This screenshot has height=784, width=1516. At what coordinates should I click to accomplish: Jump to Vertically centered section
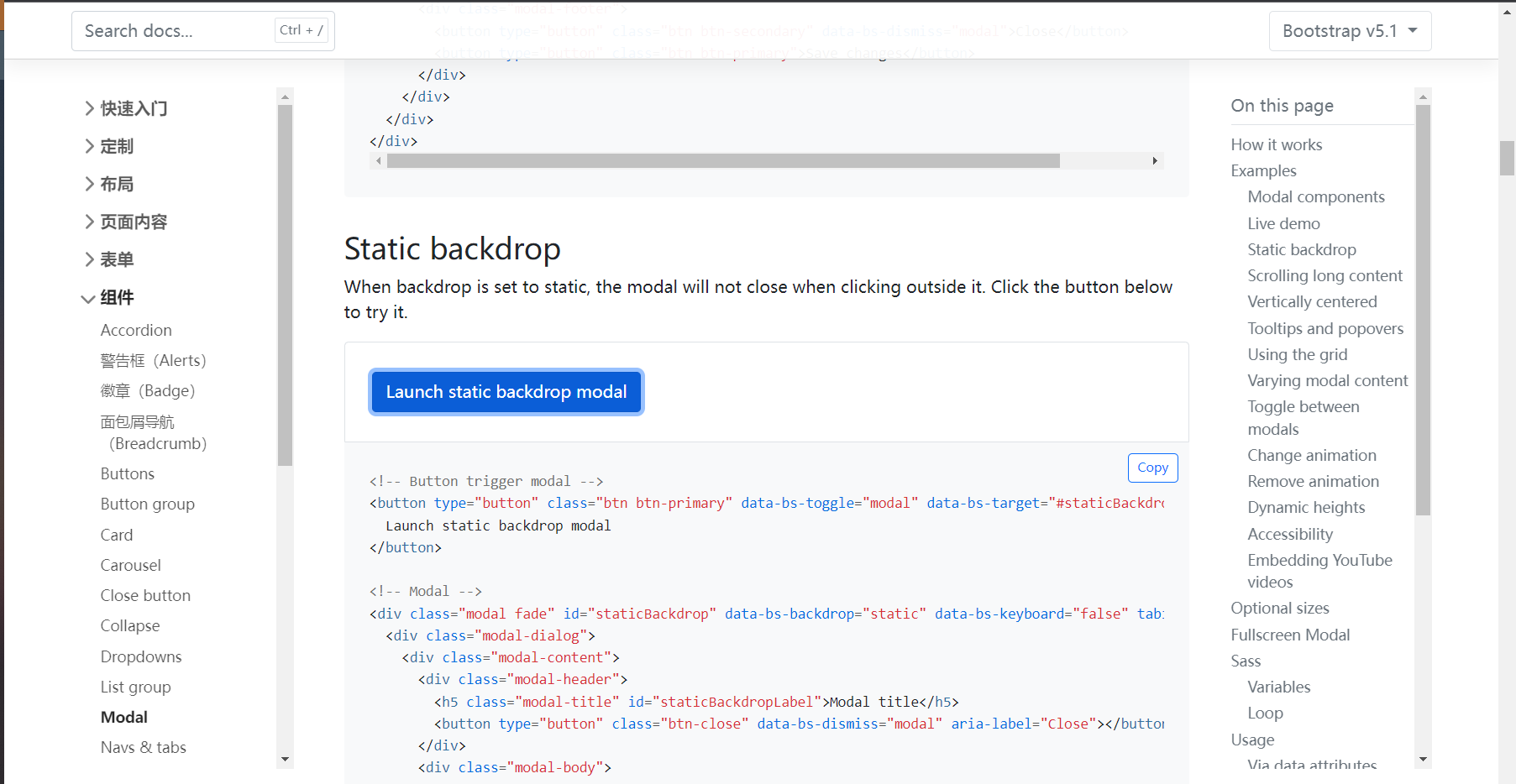pos(1313,301)
